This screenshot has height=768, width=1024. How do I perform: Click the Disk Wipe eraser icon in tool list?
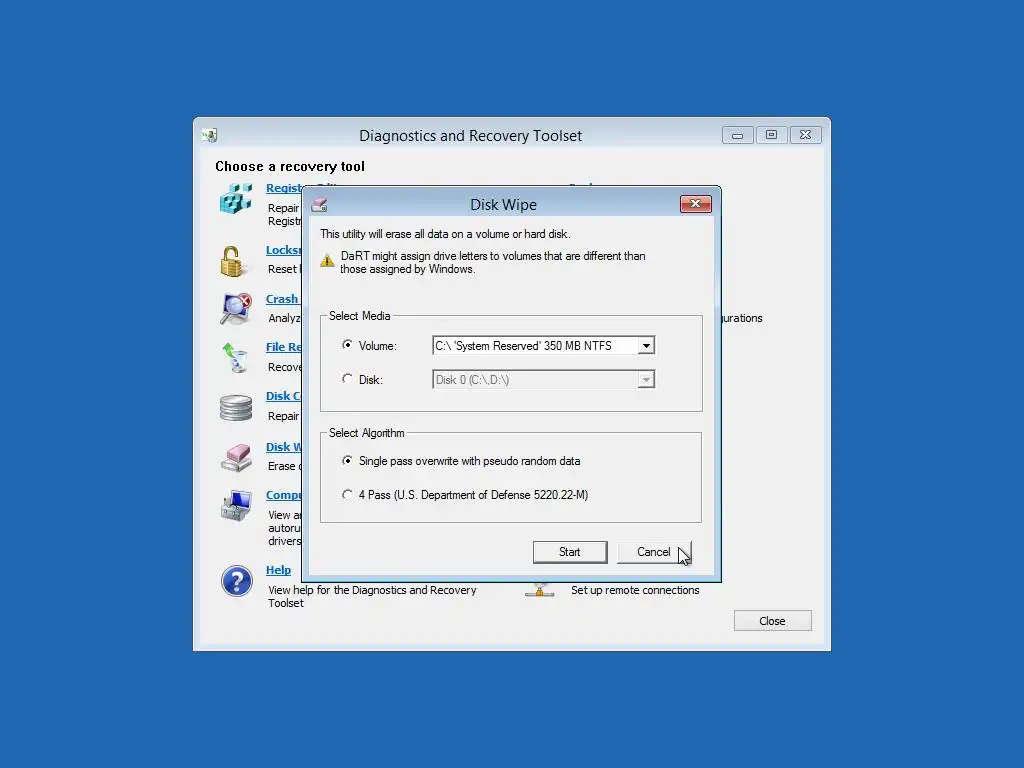236,457
